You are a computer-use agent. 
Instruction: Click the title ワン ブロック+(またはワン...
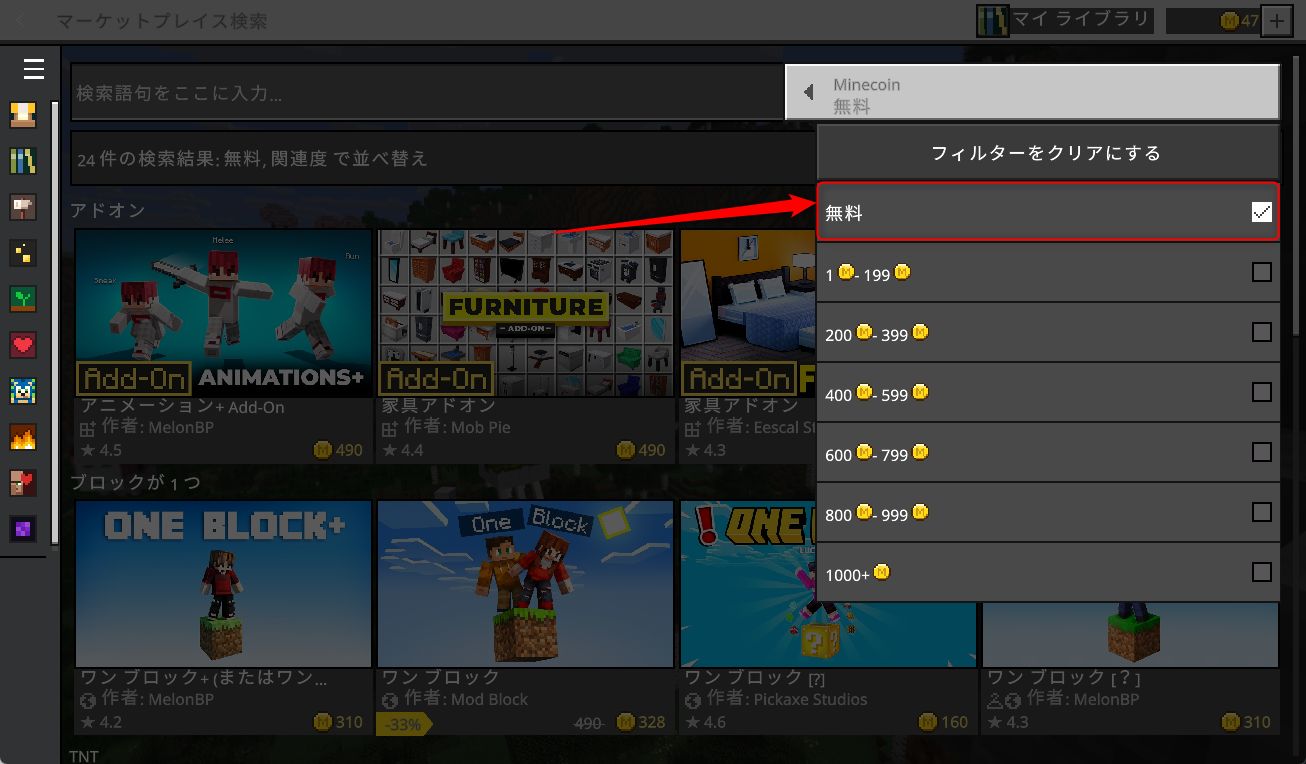click(204, 678)
